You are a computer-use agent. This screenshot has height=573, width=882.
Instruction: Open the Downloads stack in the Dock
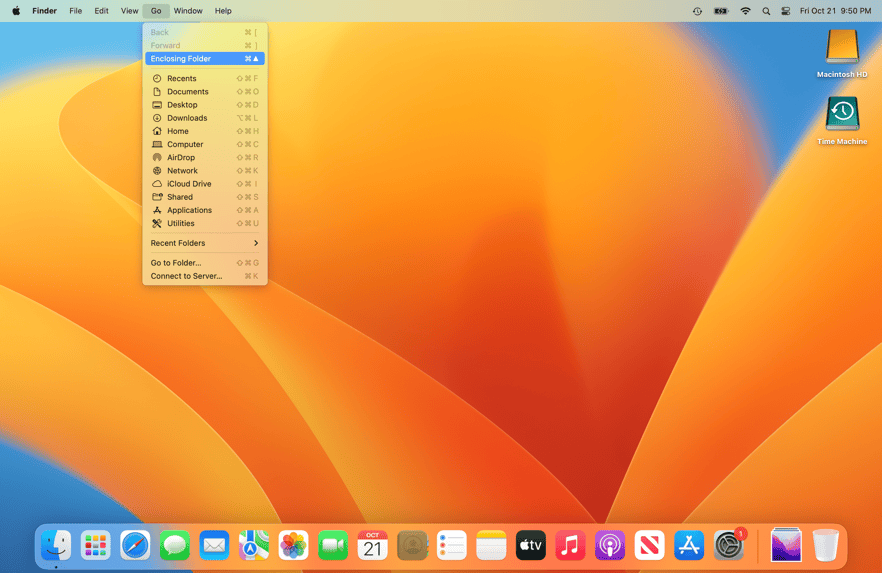(x=786, y=545)
